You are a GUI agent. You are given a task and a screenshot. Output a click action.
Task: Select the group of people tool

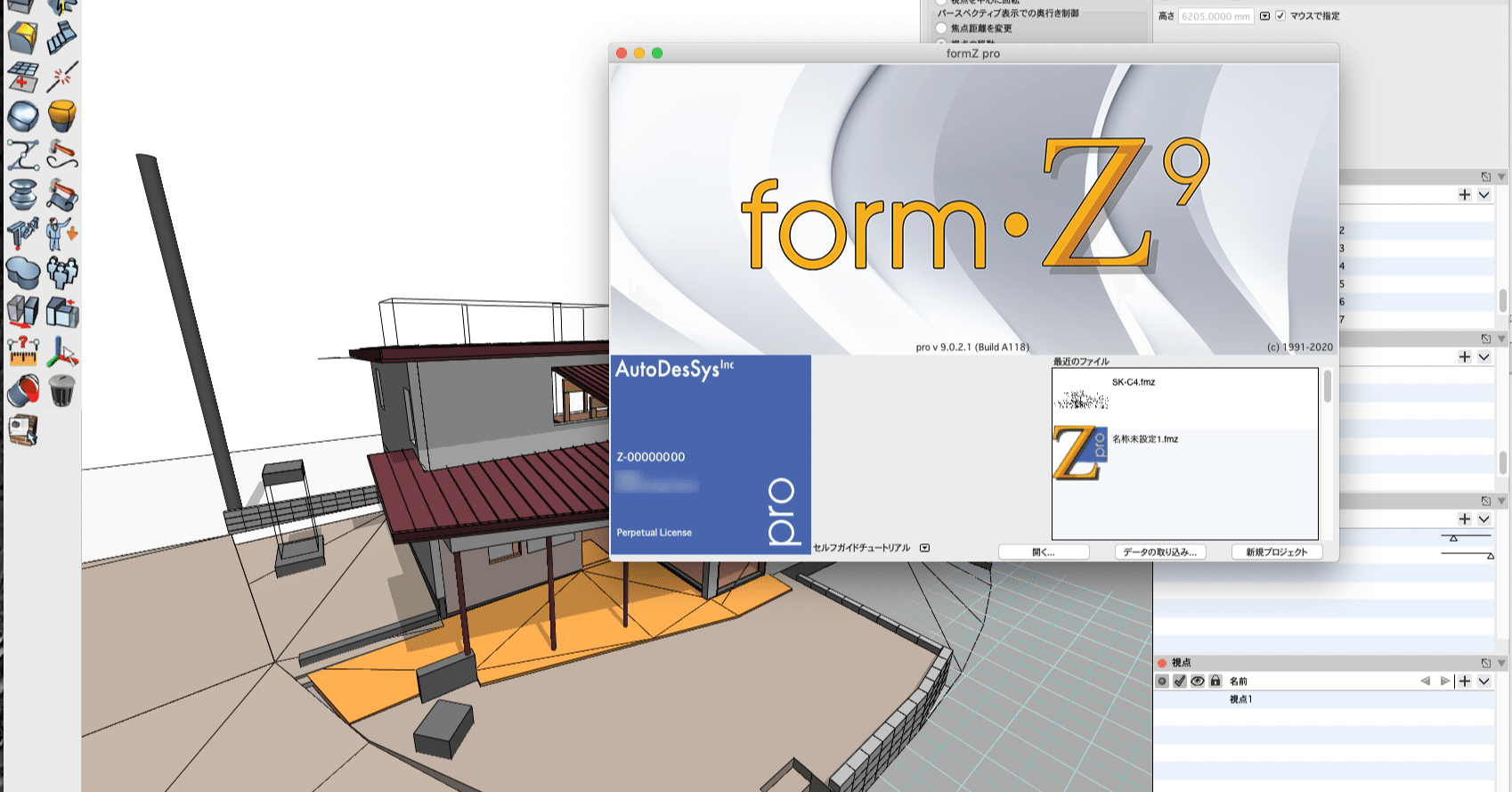[61, 273]
